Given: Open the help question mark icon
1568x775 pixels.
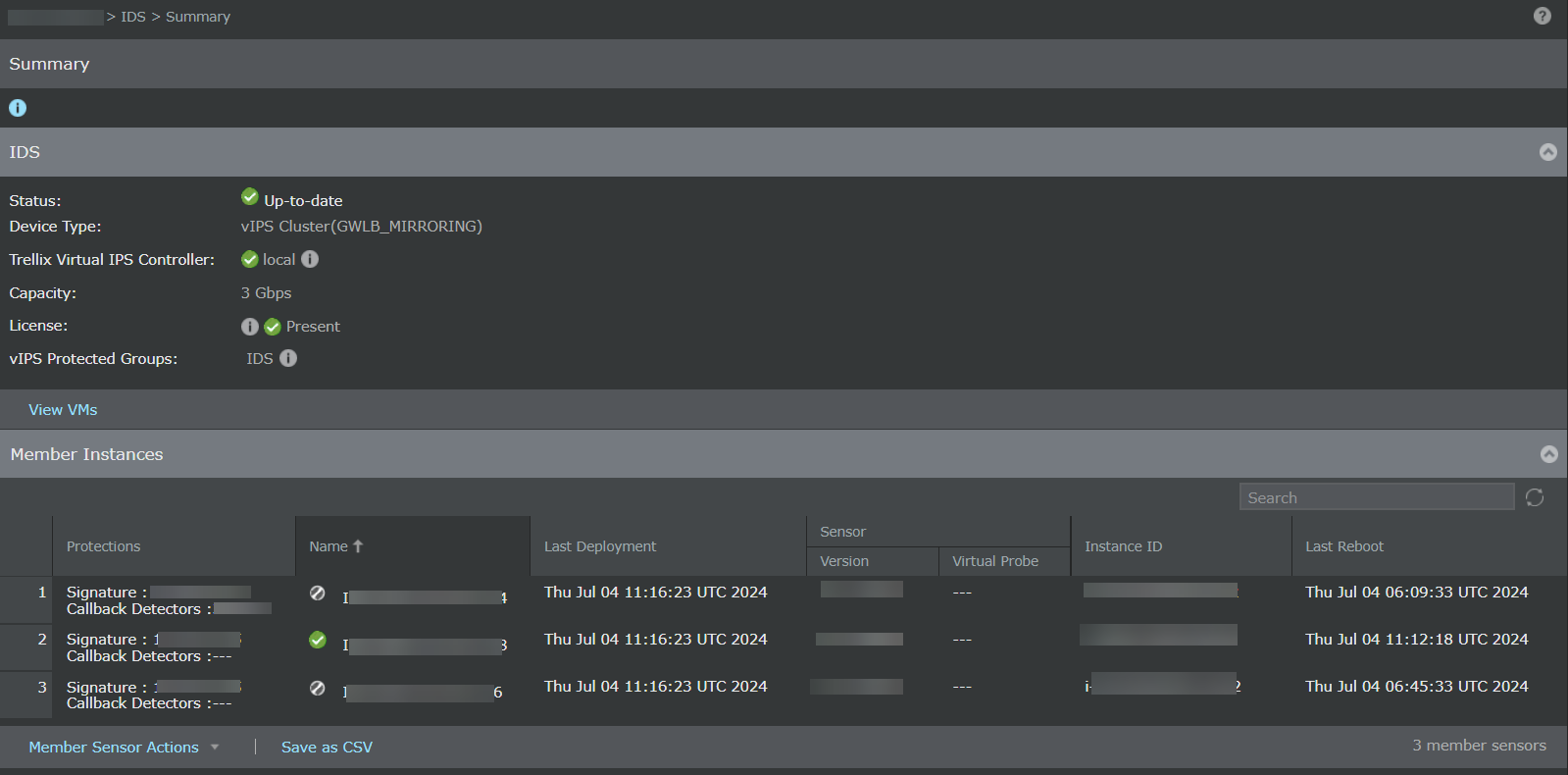Looking at the screenshot, I should [1543, 16].
